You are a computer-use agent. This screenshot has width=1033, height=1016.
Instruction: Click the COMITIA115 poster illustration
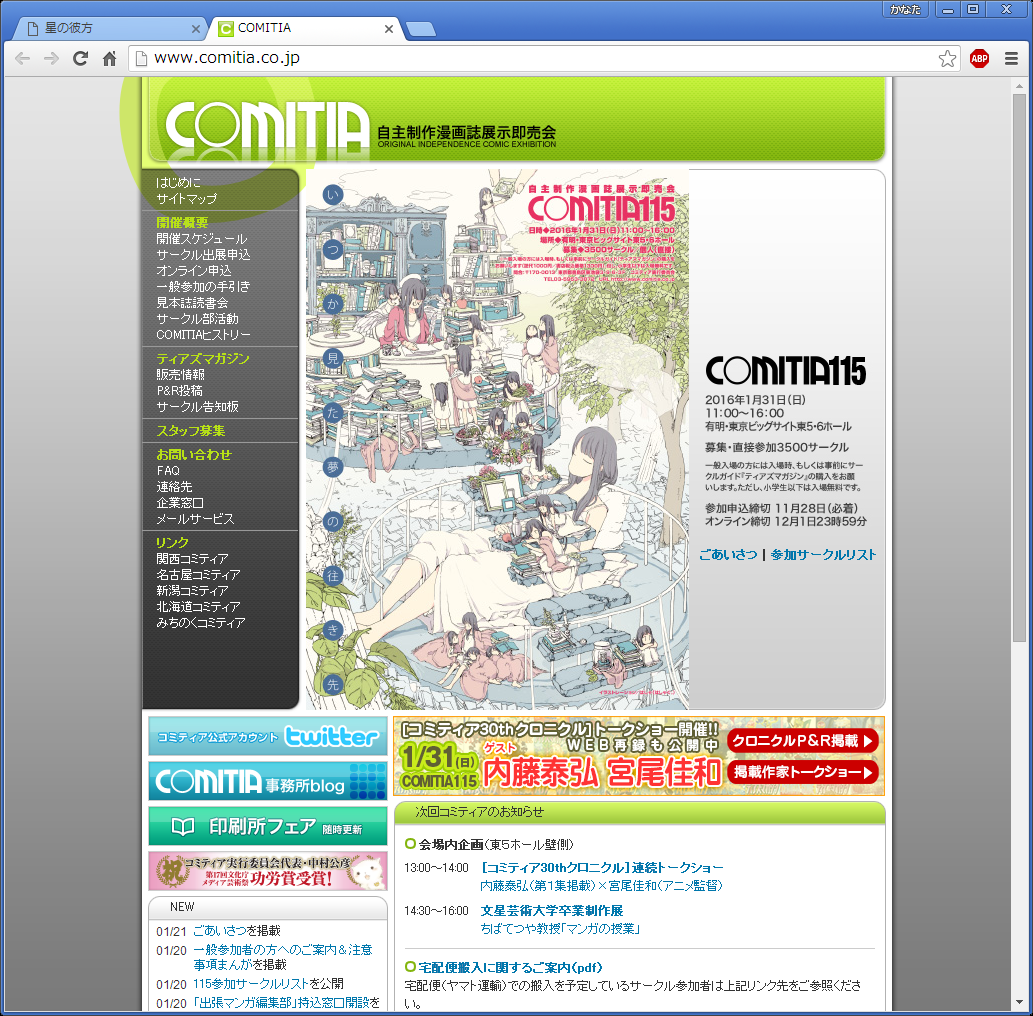(x=497, y=439)
